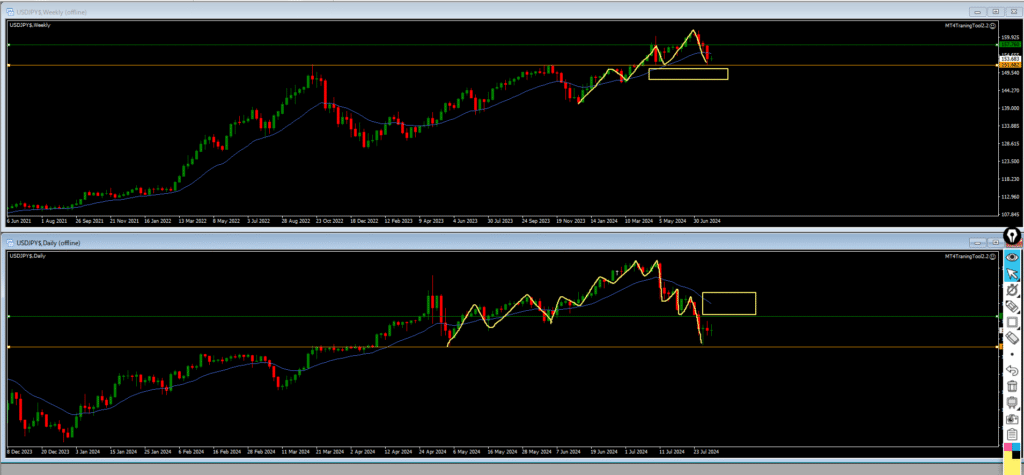Pick the rectangle shape tool
This screenshot has width=1024, height=475.
click(x=1012, y=322)
